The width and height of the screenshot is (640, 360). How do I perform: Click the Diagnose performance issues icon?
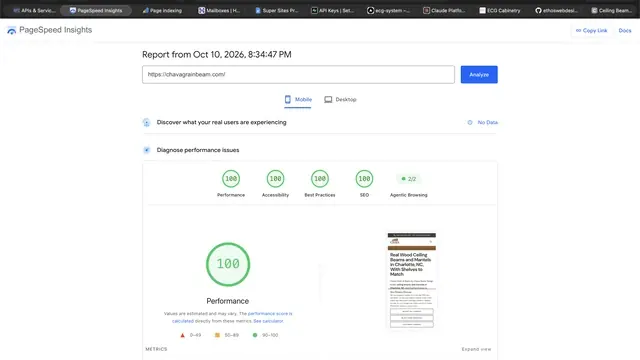147,150
